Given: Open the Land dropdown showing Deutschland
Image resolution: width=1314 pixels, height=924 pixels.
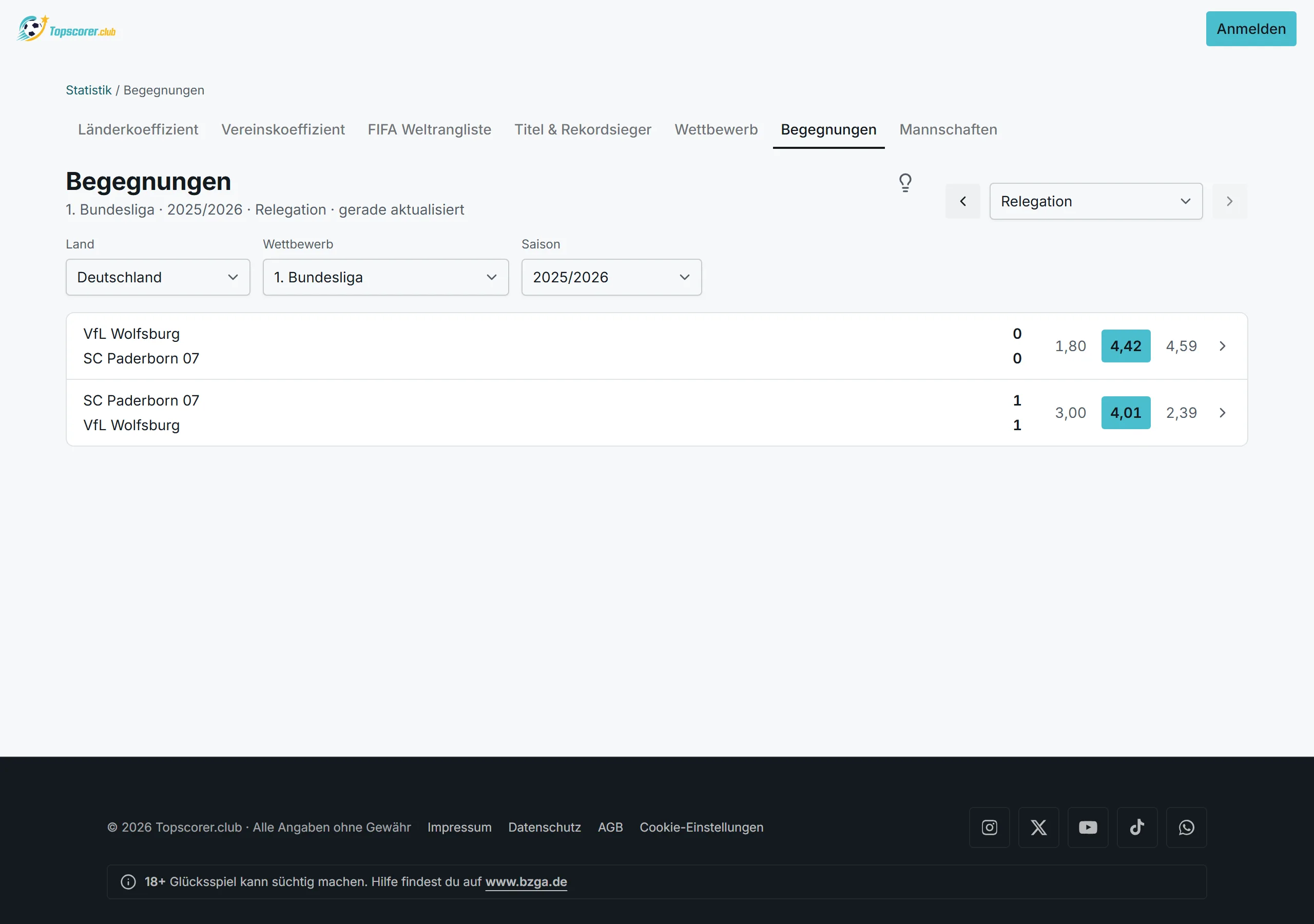Looking at the screenshot, I should (158, 277).
